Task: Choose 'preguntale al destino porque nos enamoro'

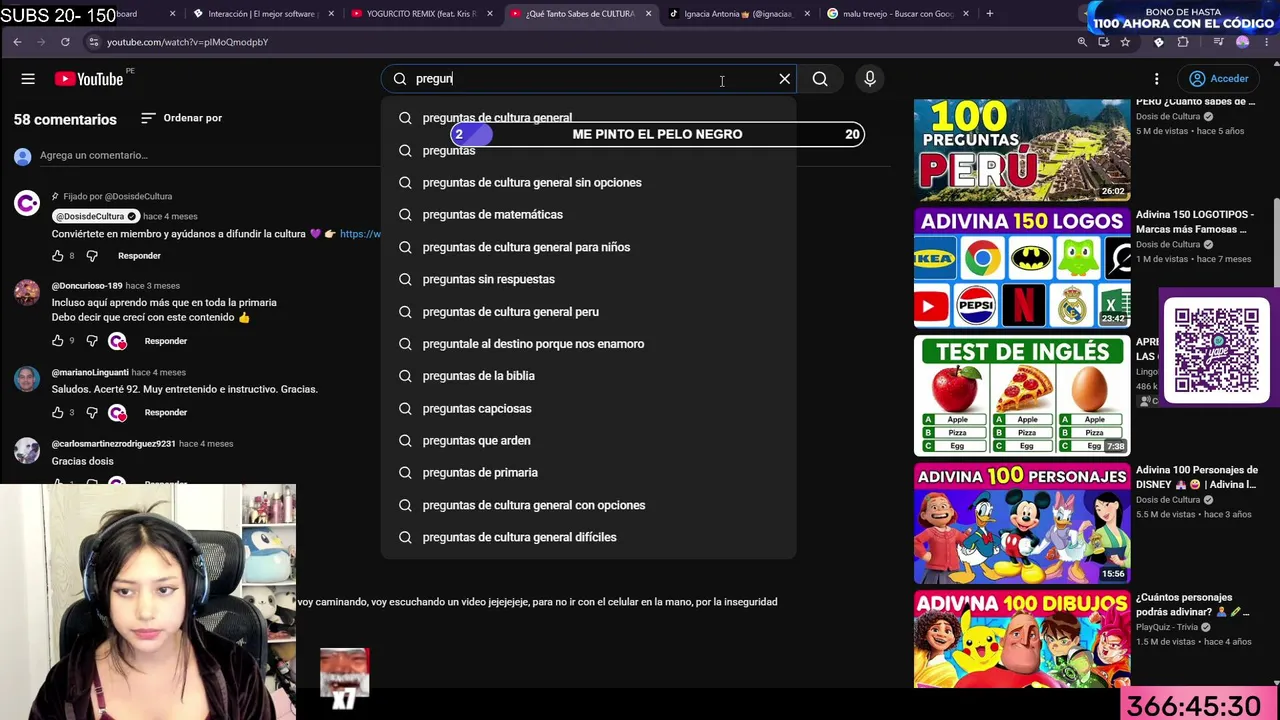Action: click(588, 343)
